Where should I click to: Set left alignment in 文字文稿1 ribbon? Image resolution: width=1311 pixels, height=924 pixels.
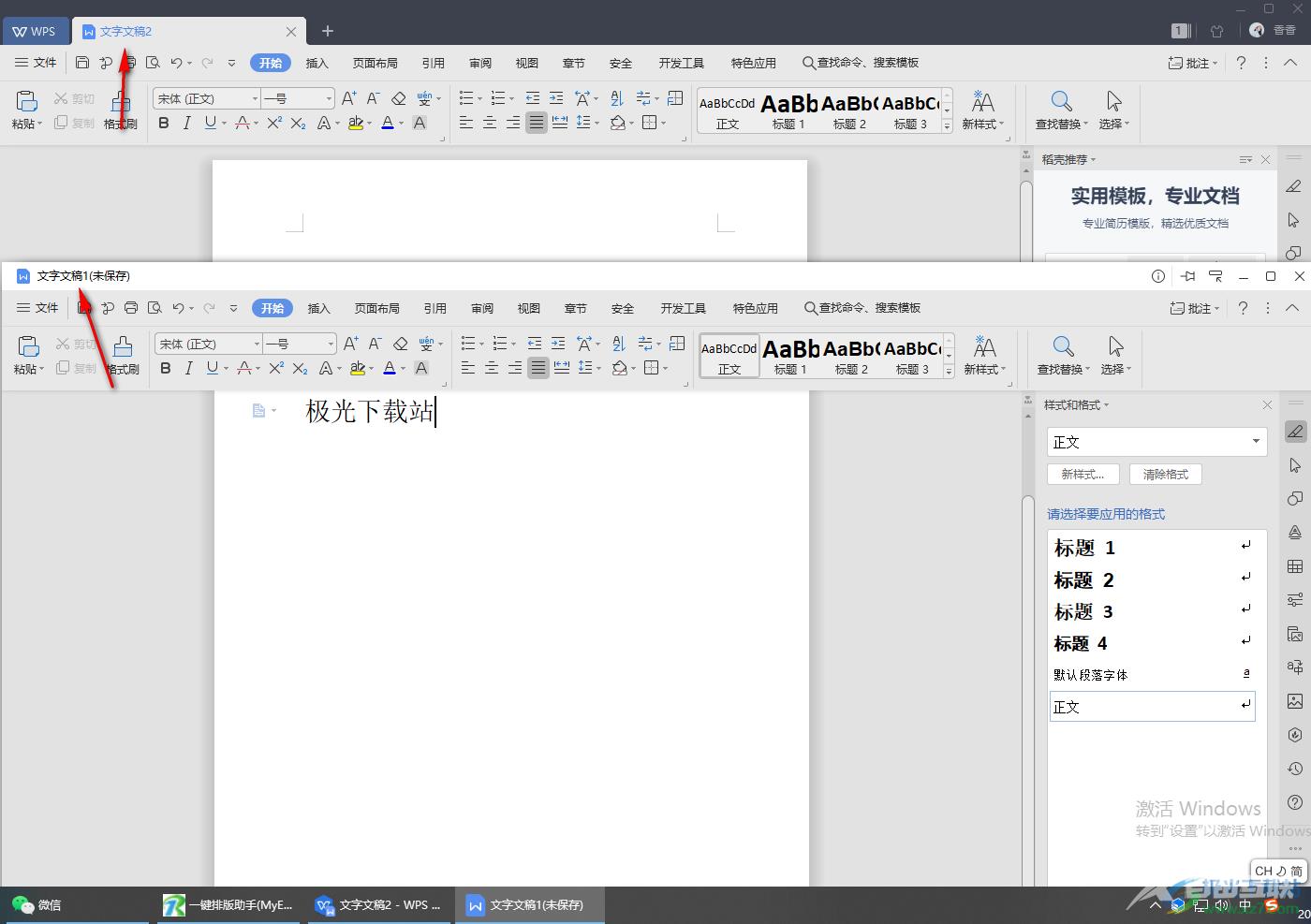pos(468,368)
